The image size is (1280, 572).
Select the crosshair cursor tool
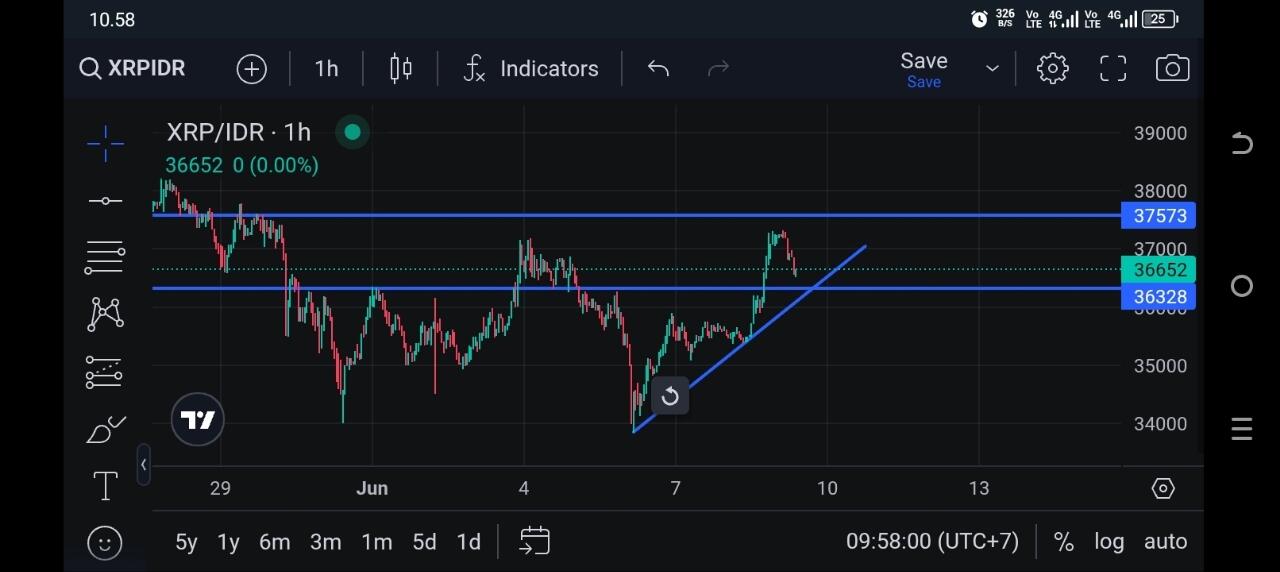click(x=105, y=144)
